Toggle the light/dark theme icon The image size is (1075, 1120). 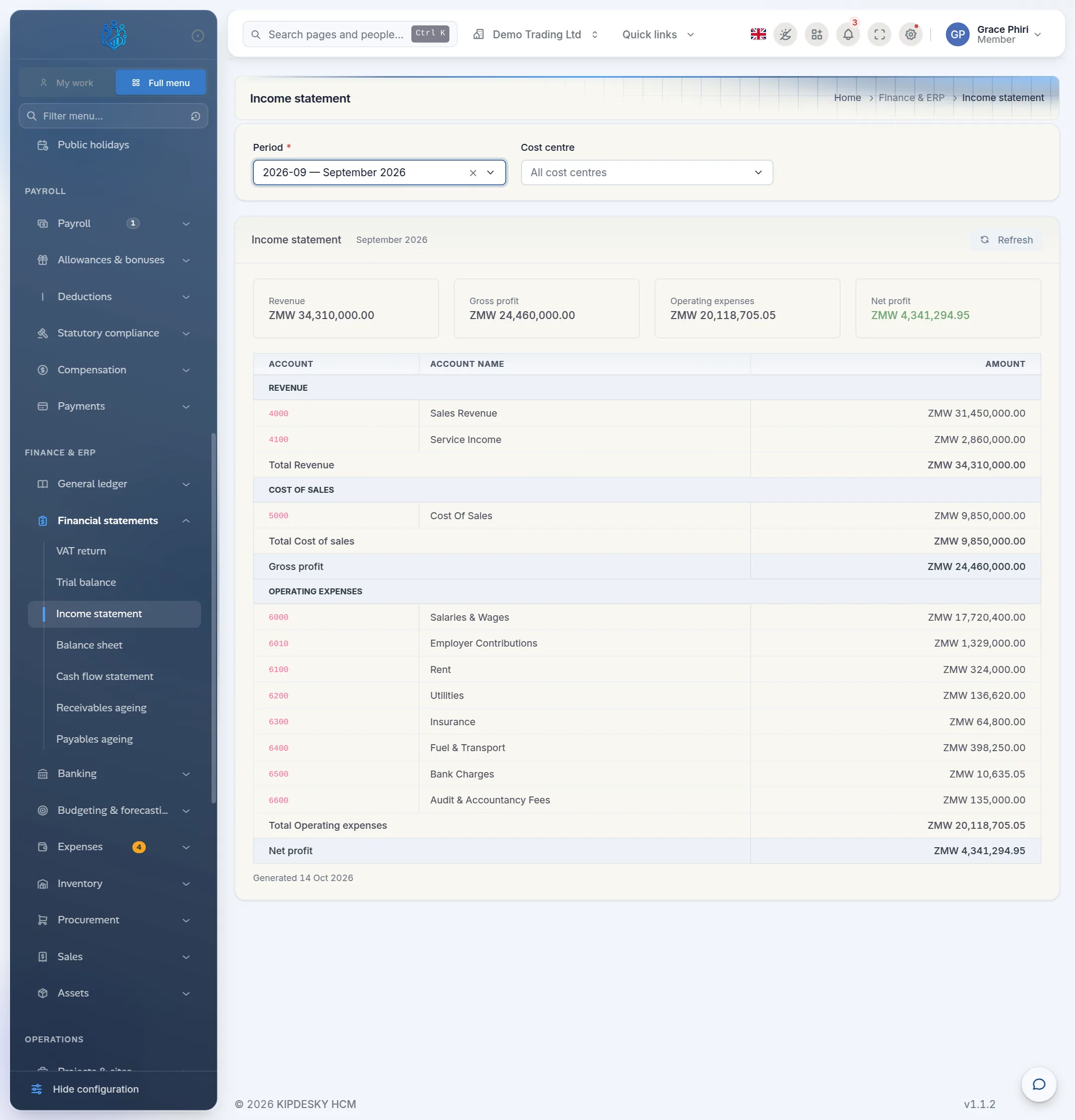(x=785, y=34)
